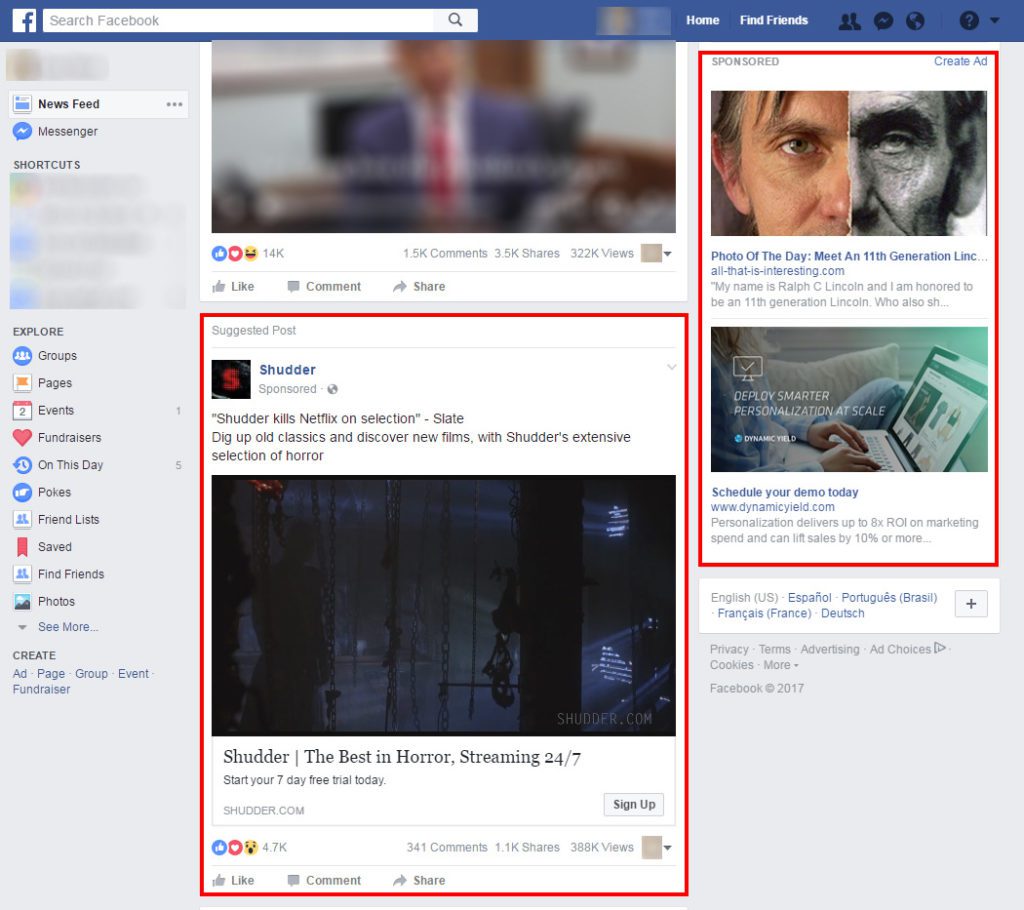Open the Messenger icon in top bar
The image size is (1024, 910).
coord(883,21)
